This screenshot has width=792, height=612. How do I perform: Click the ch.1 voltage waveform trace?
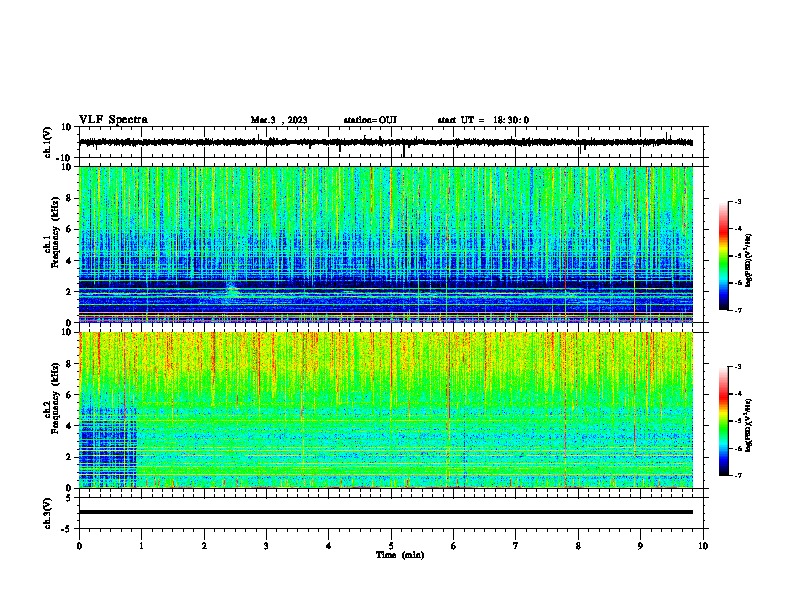coord(386,142)
